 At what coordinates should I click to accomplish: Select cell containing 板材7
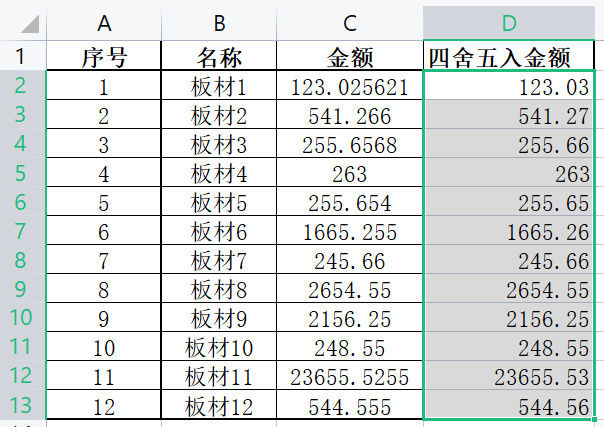[x=219, y=260]
